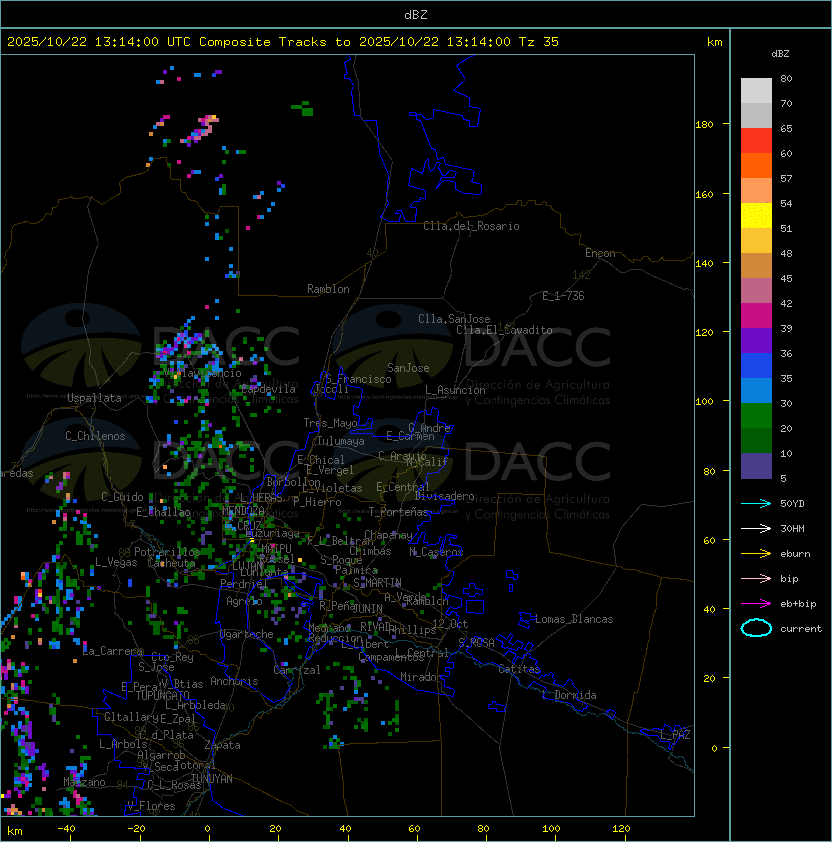
Task: Click the 'Lomas_Blancas' map label
Action: coord(574,619)
